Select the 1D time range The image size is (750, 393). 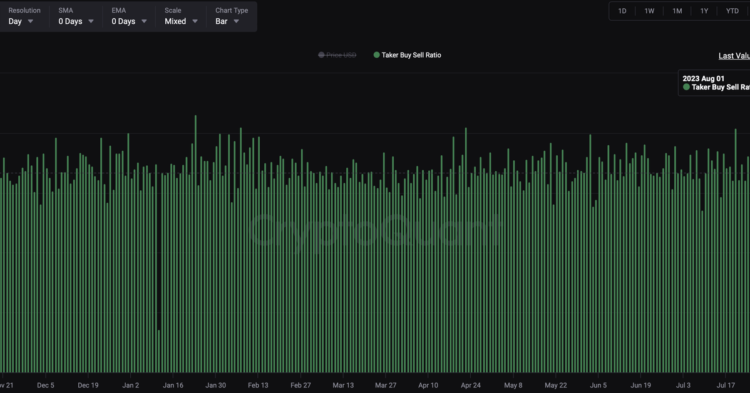(622, 11)
